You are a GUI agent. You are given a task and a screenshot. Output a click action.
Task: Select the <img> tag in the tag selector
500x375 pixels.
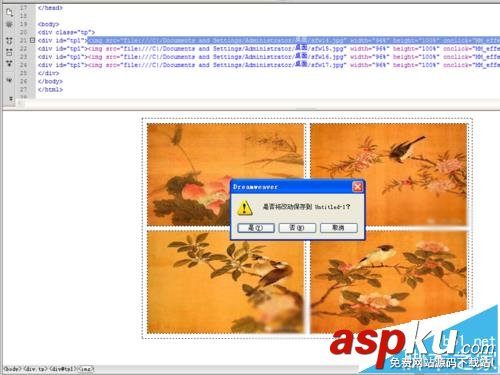(86, 369)
